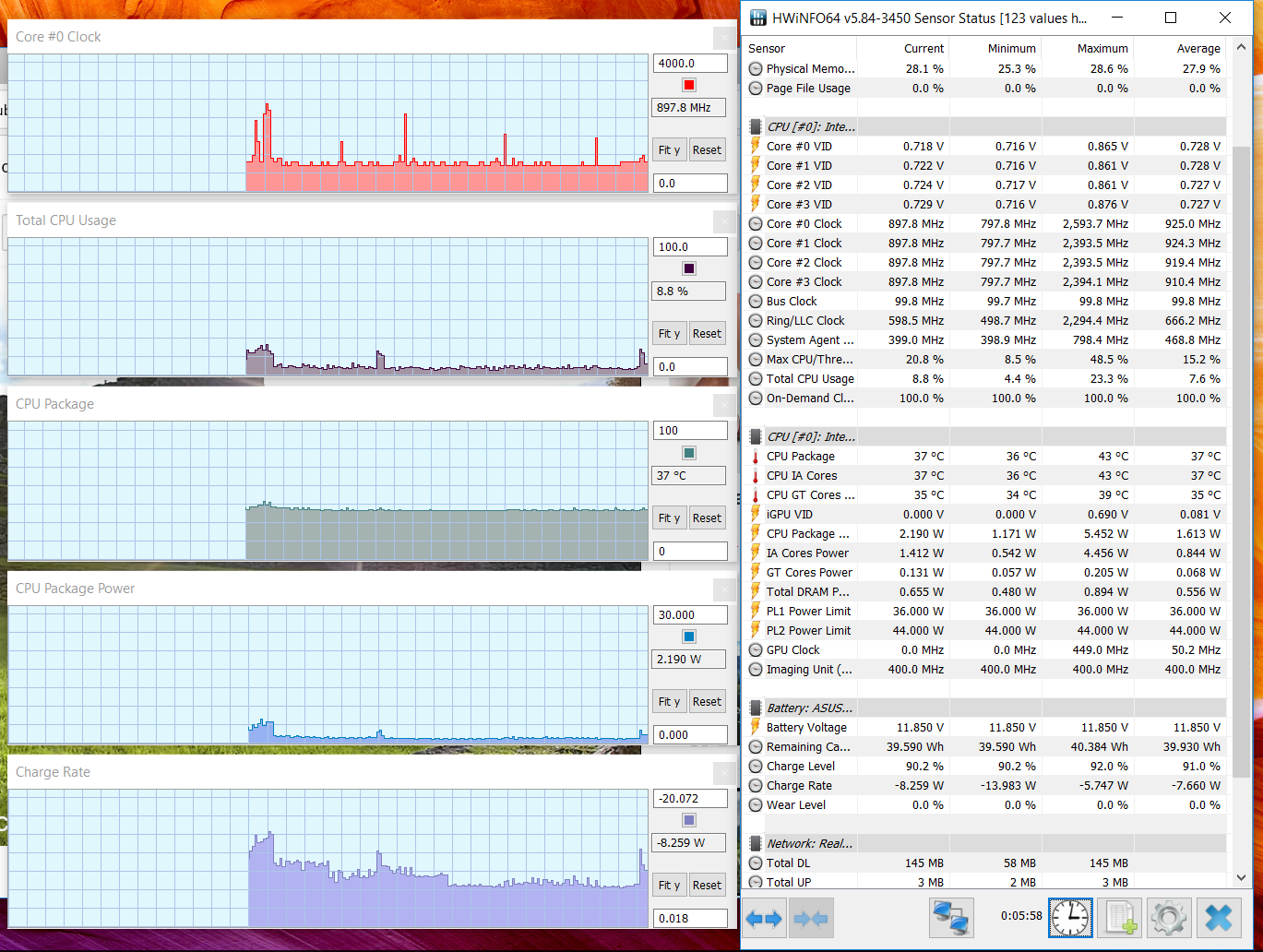
Task: Select the Charge Level row
Action: tap(985, 766)
